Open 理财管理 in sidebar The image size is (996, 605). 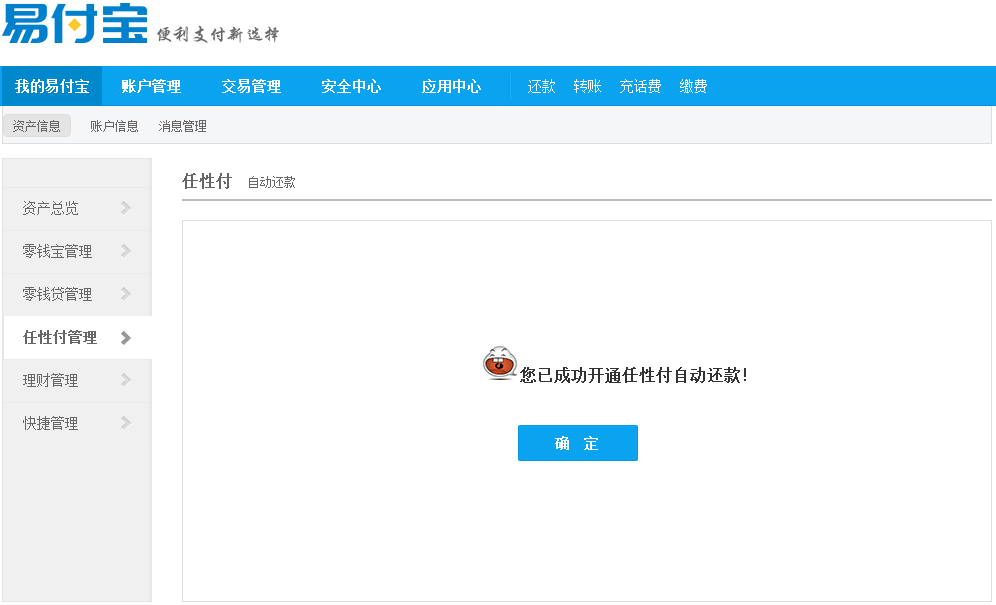click(x=77, y=381)
